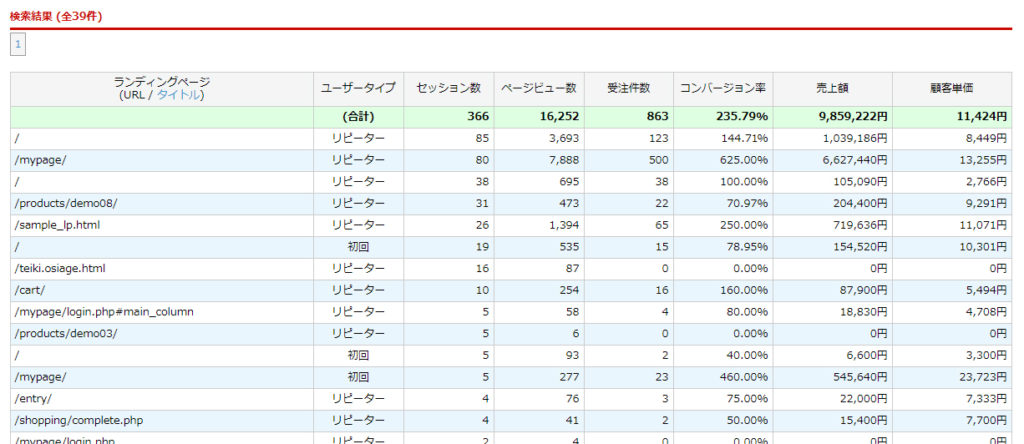Click page view count 1,394
This screenshot has width=1024, height=444.
pos(564,225)
